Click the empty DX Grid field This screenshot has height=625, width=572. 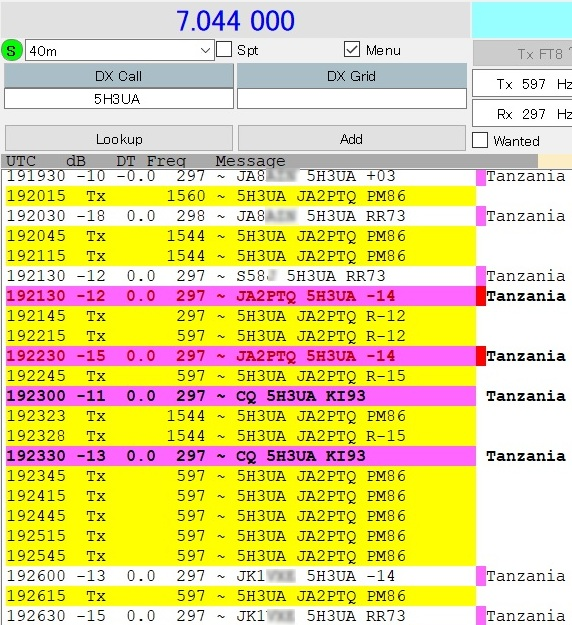pyautogui.click(x=352, y=99)
